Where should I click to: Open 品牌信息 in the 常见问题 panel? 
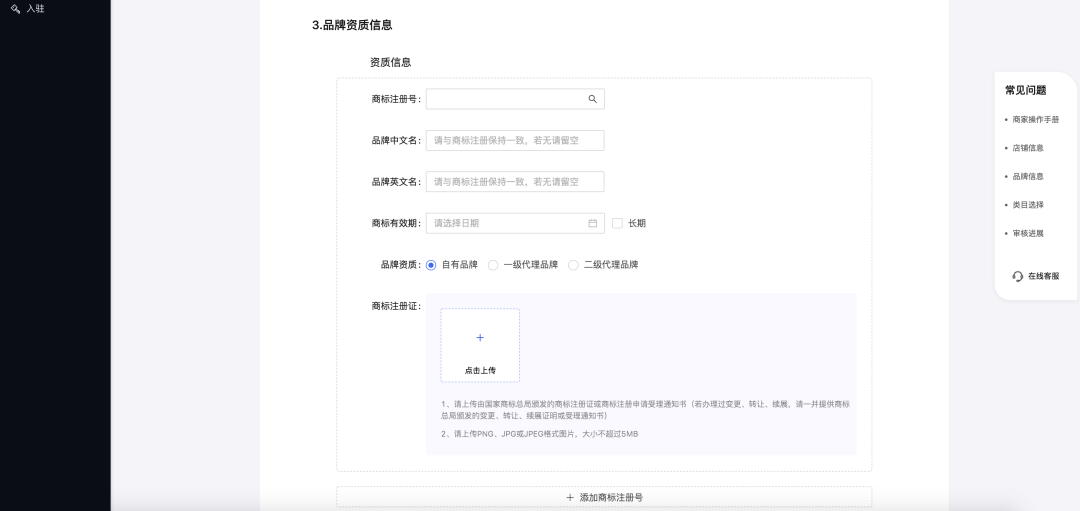pyautogui.click(x=1028, y=176)
